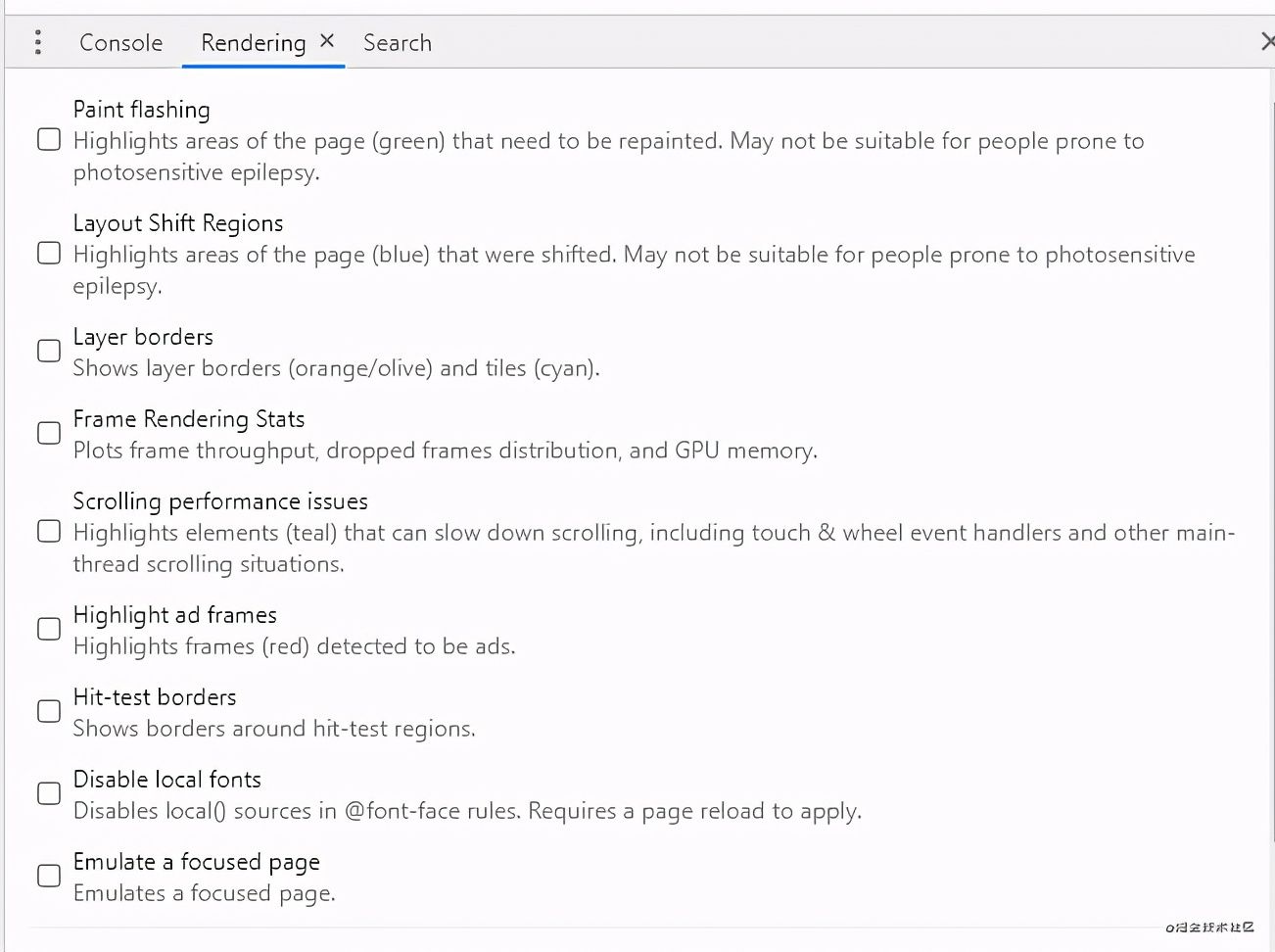Click the Paint flashing label
The width and height of the screenshot is (1275, 952).
[x=141, y=109]
